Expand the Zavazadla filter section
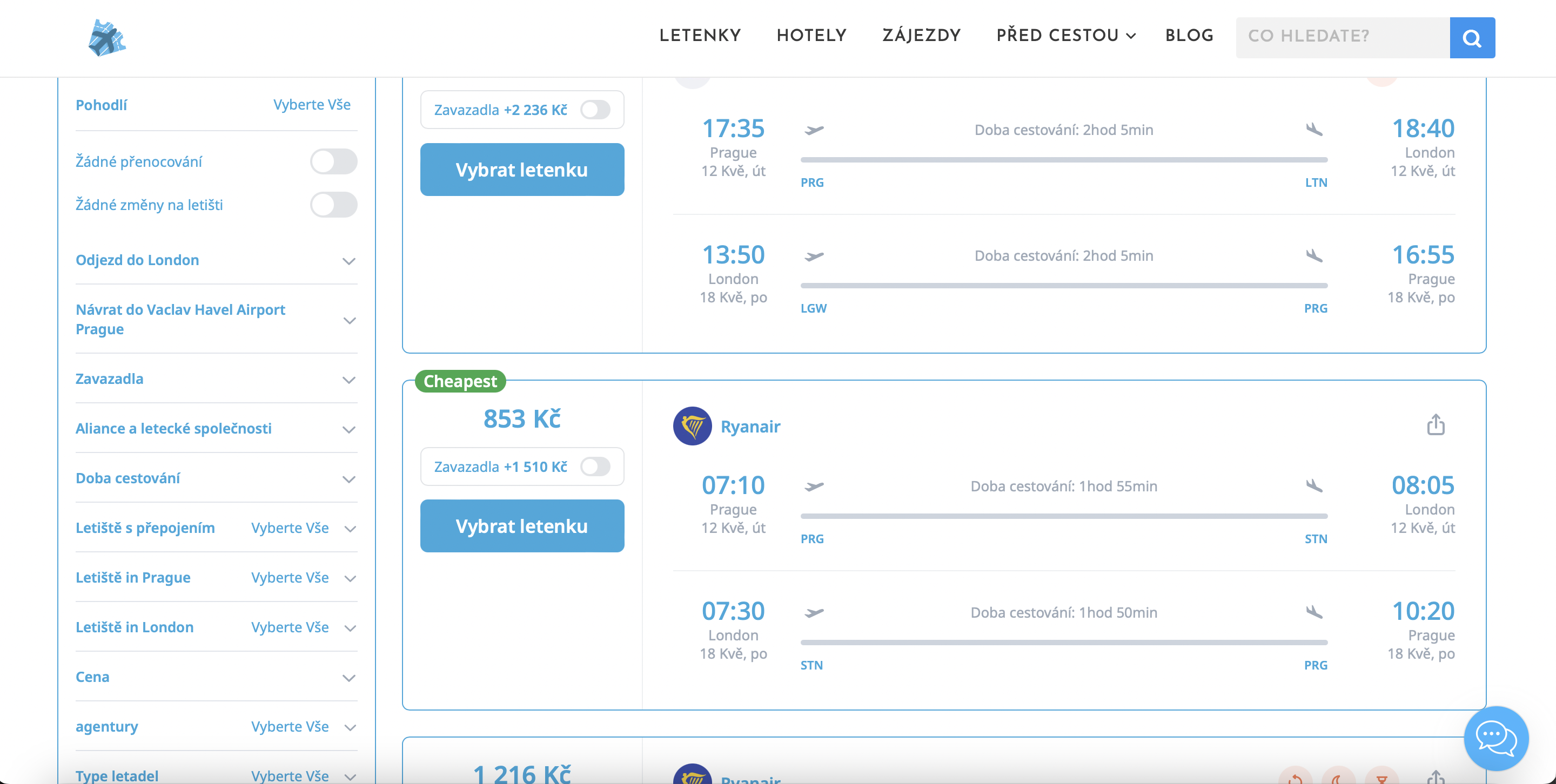1556x784 pixels. tap(348, 380)
